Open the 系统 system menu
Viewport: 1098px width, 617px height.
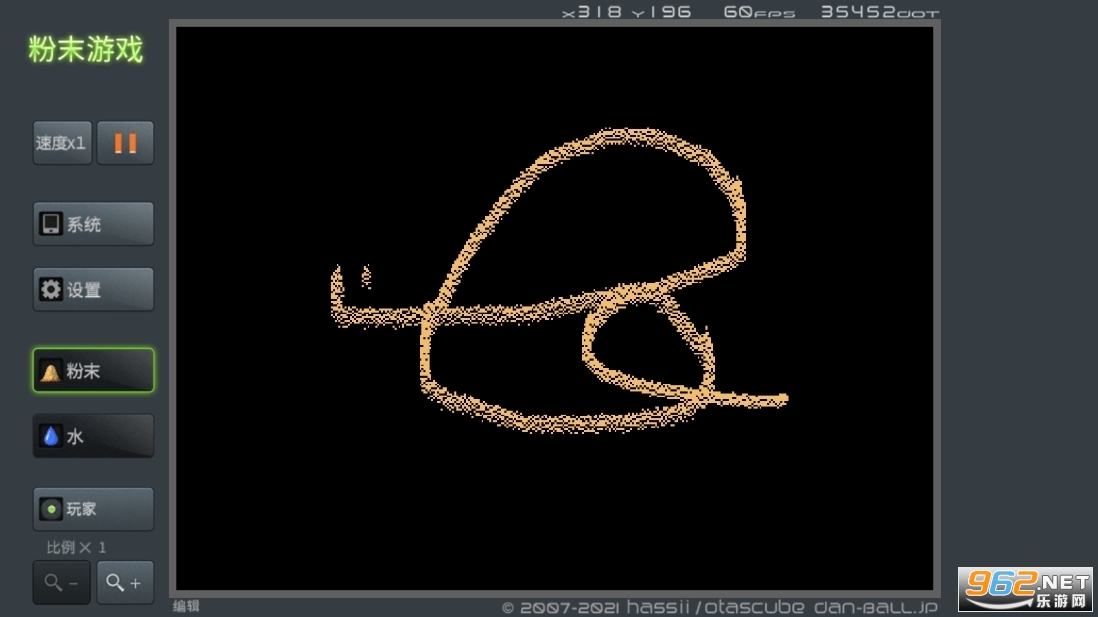93,224
